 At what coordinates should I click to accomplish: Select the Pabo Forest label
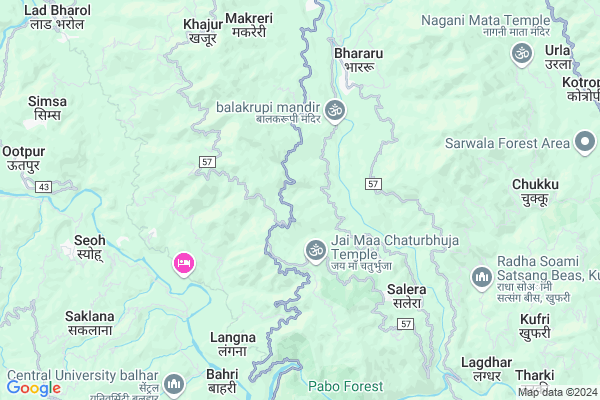(x=346, y=387)
